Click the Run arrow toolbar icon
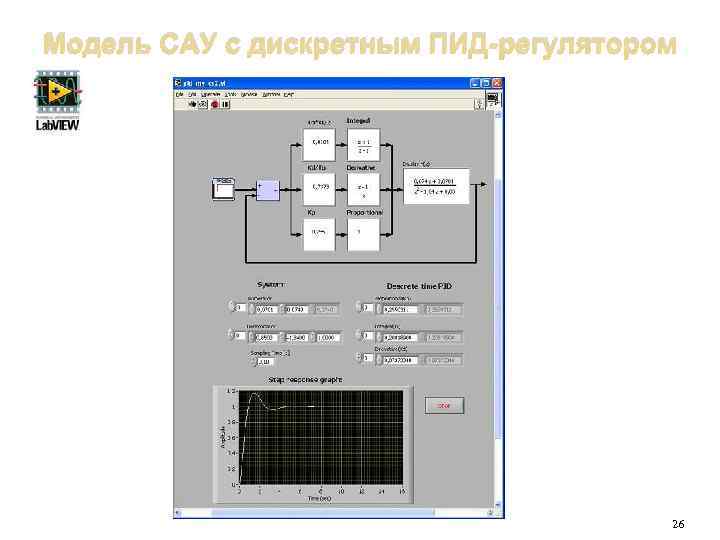 (192, 105)
